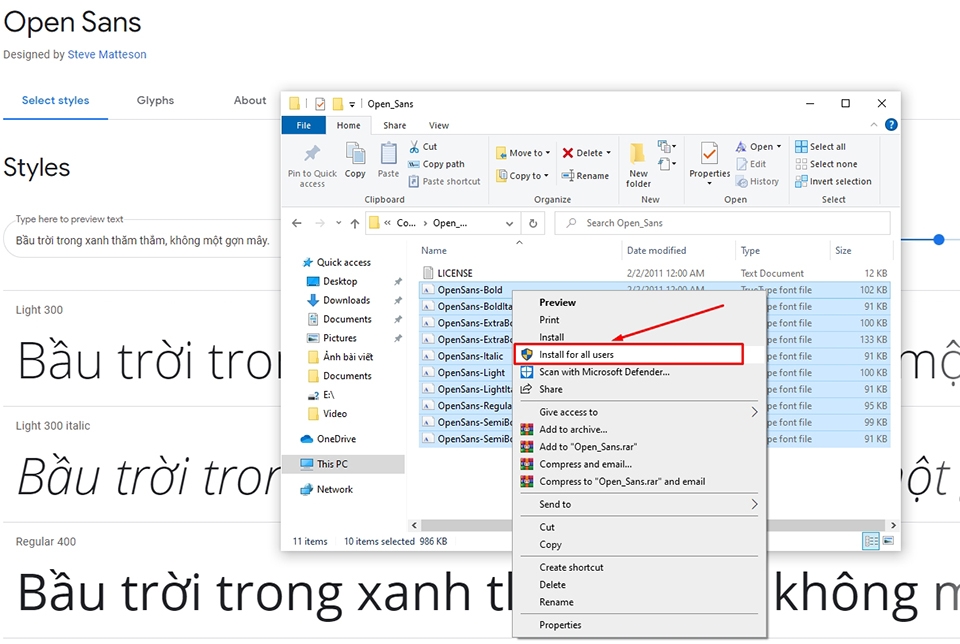
Task: Expand the address bar history dropdown
Action: coord(509,223)
